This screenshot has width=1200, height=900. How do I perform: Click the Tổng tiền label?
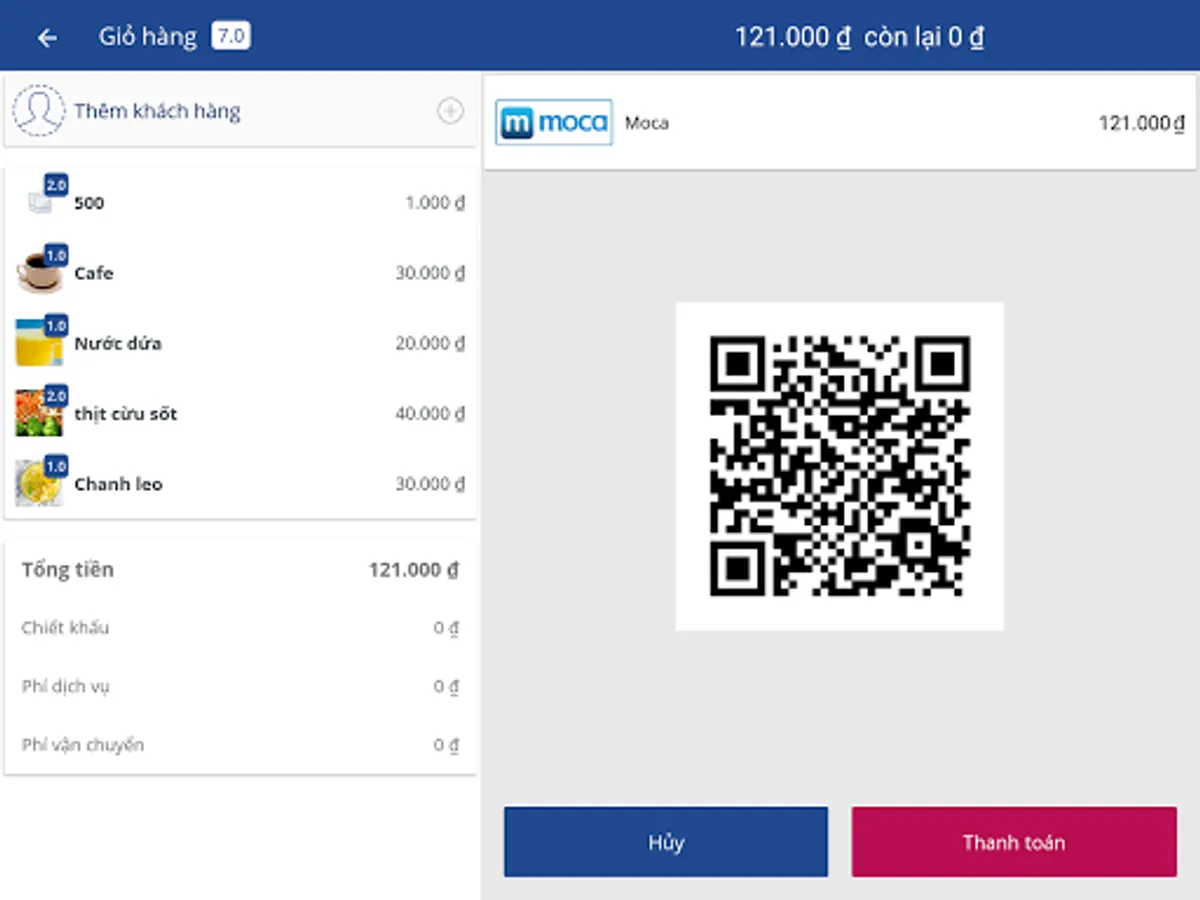(x=68, y=570)
